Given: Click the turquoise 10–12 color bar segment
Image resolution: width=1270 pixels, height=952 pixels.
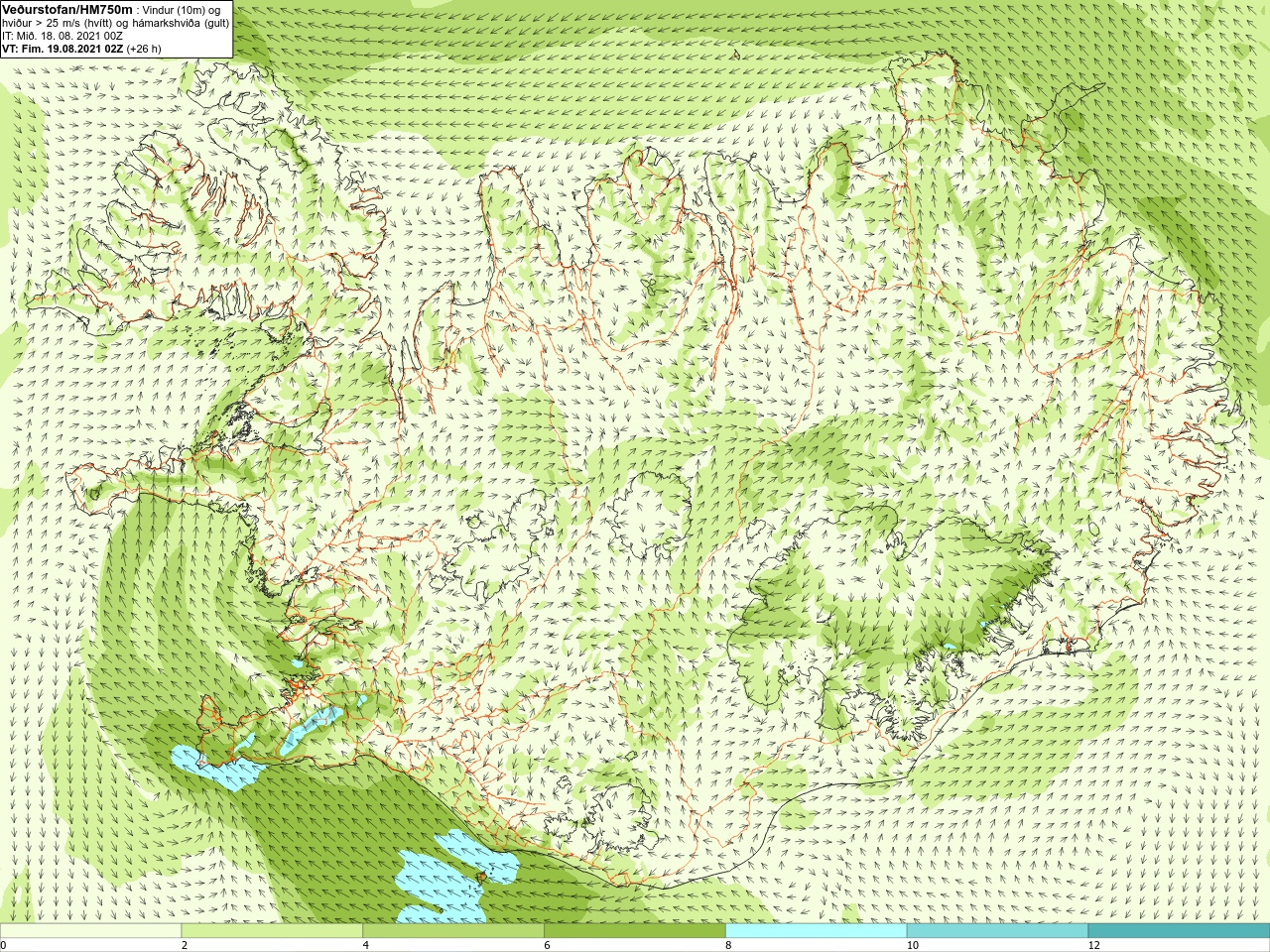Looking at the screenshot, I should [x=997, y=931].
